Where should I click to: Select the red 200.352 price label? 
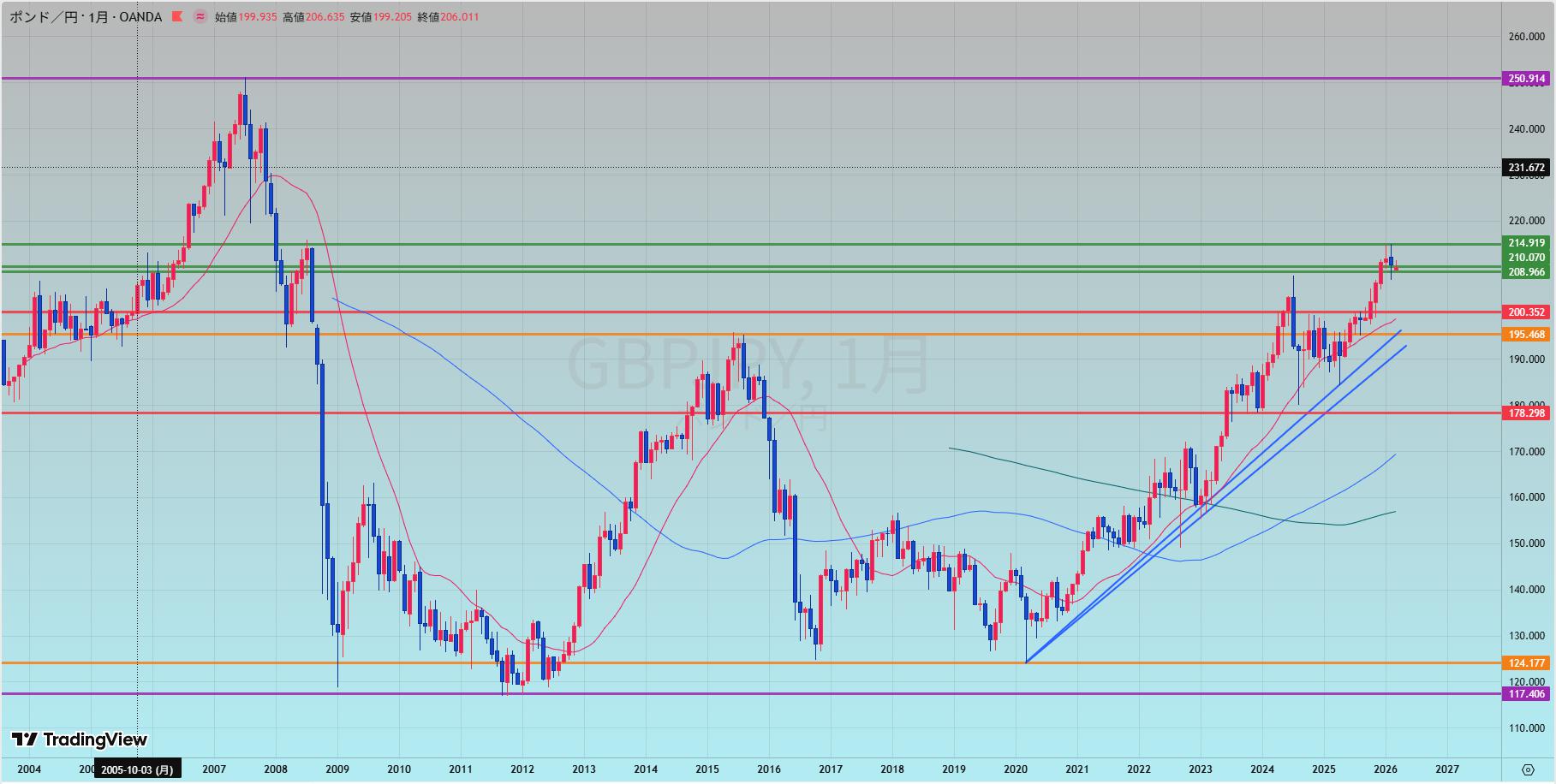coord(1526,312)
